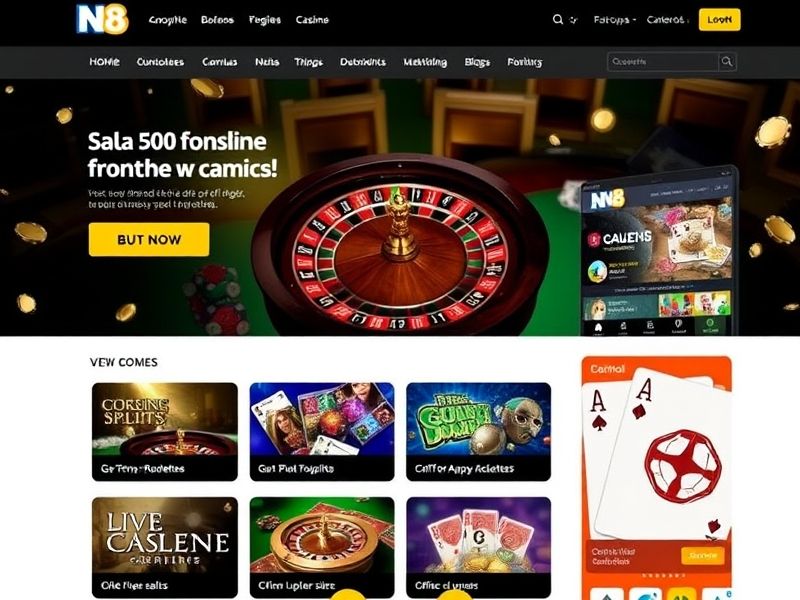Image resolution: width=800 pixels, height=600 pixels.
Task: Click the N8 logo on tablet screen
Action: [607, 199]
